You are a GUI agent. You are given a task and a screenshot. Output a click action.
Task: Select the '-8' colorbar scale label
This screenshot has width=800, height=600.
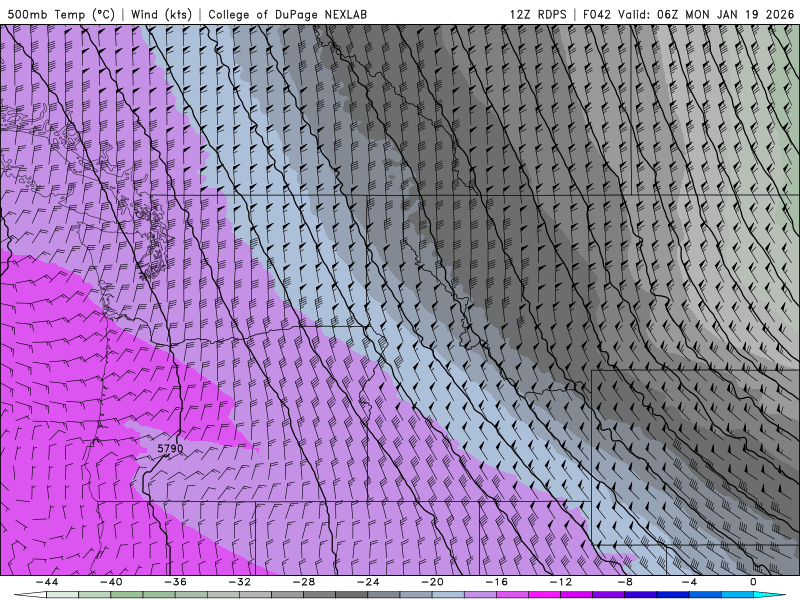pos(625,582)
